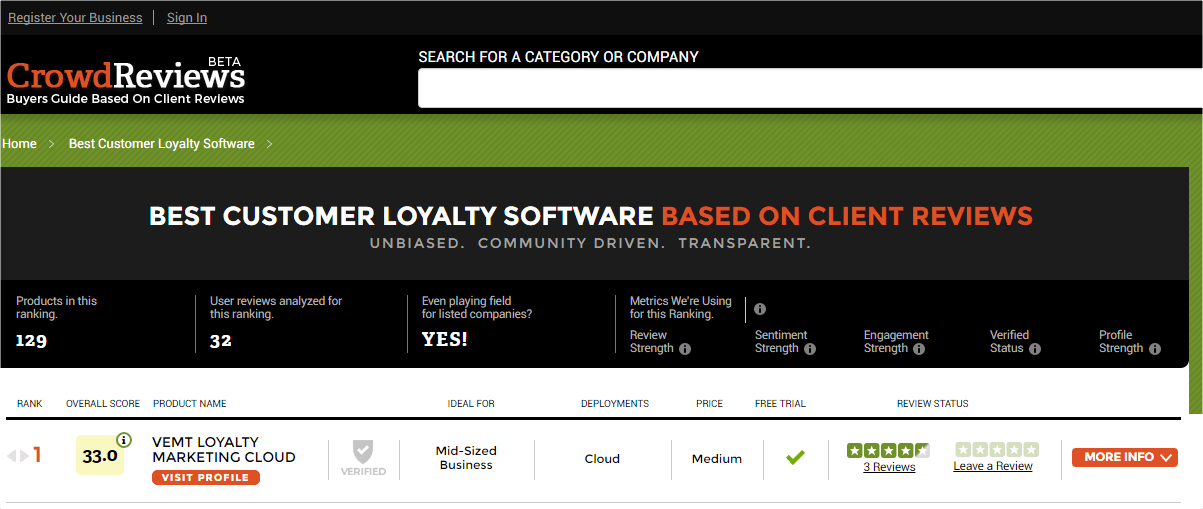Click the Visit Profile button
Viewport: 1203px width, 509px height.
206,477
